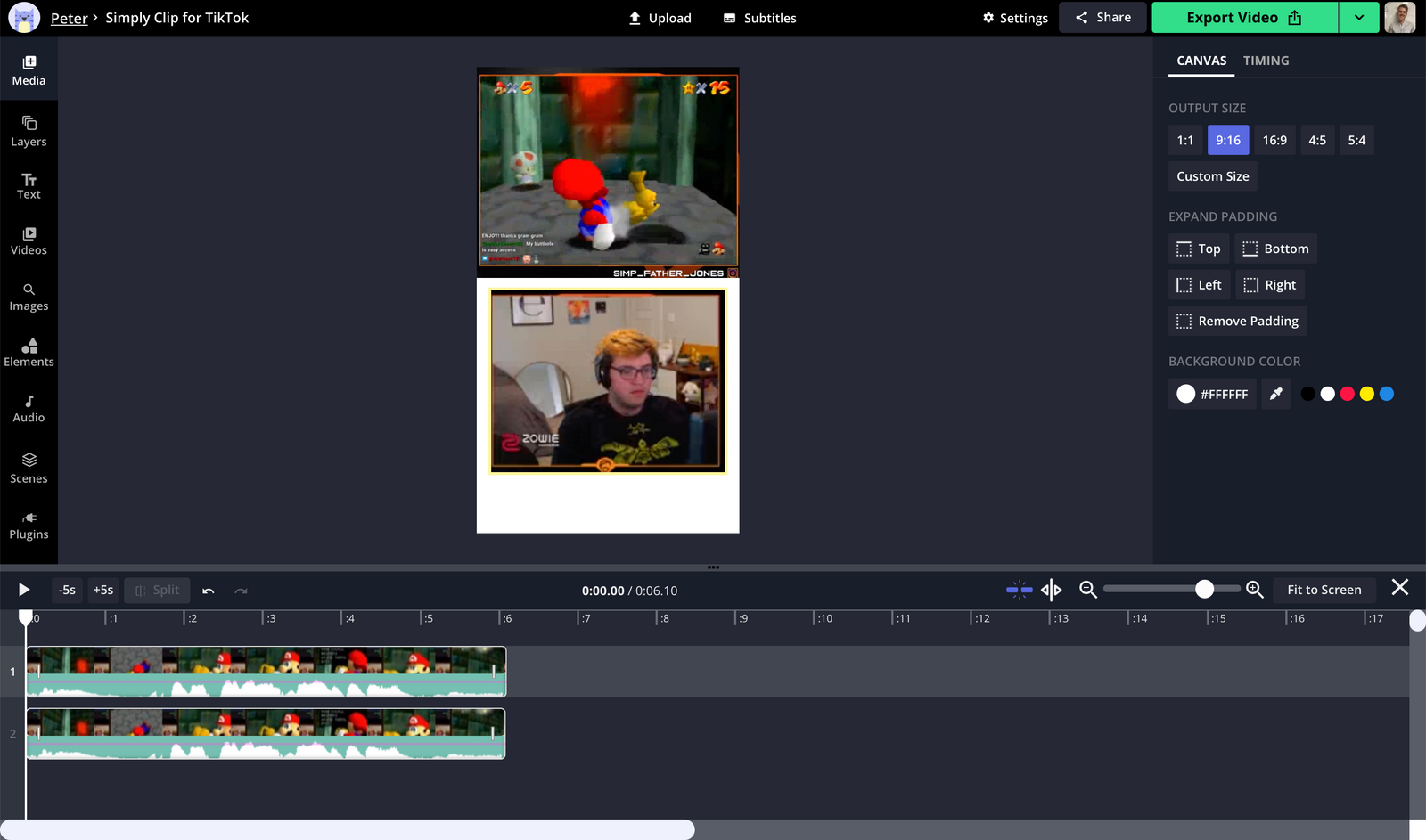Select the 16:9 output size

point(1274,140)
